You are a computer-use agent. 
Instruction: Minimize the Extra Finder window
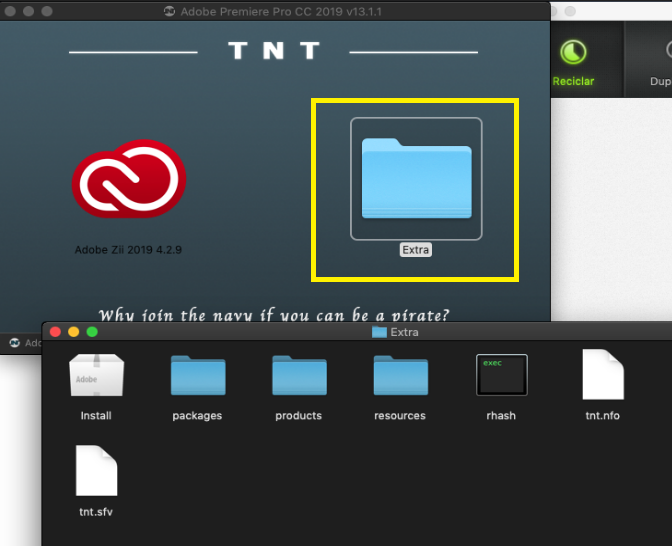(74, 332)
